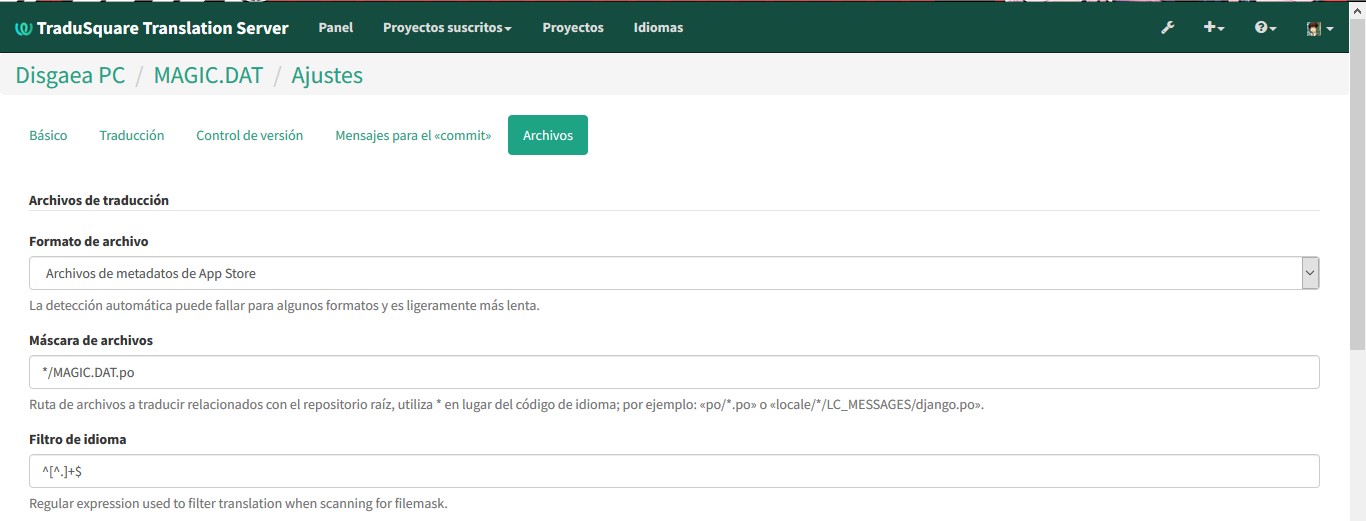Switch to the Básico tab

(x=48, y=135)
